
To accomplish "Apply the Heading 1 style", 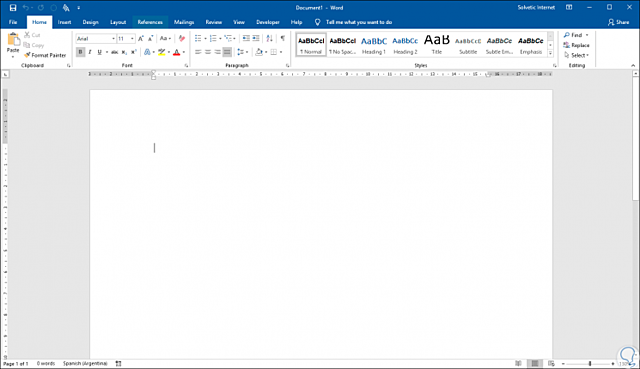I will click(x=374, y=45).
